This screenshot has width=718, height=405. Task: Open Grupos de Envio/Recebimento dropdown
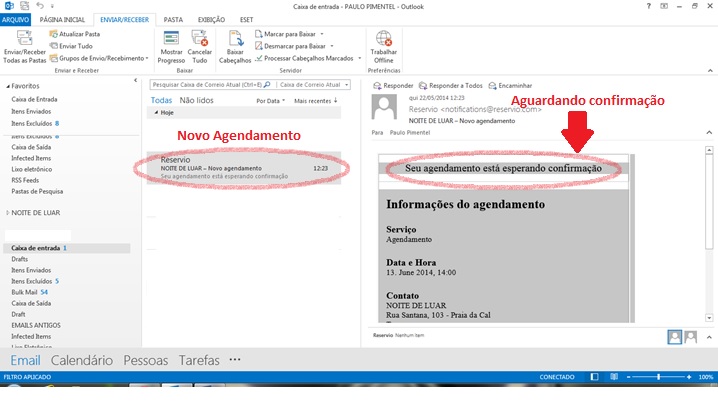pos(100,58)
